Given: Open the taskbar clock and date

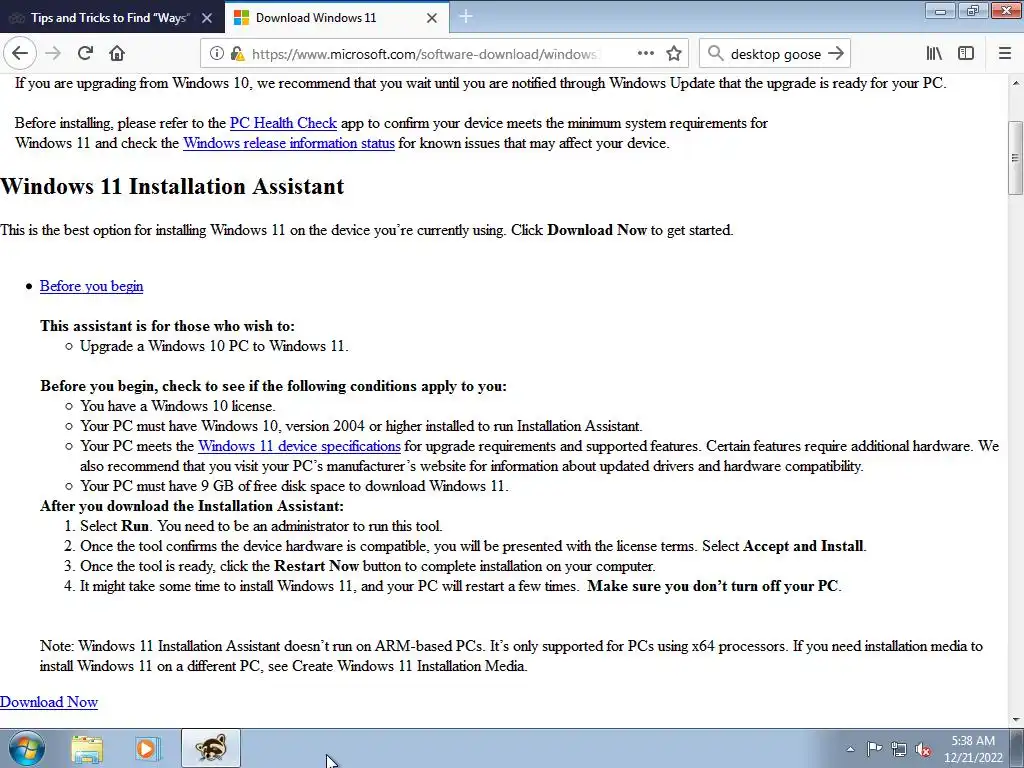Looking at the screenshot, I should 973,749.
